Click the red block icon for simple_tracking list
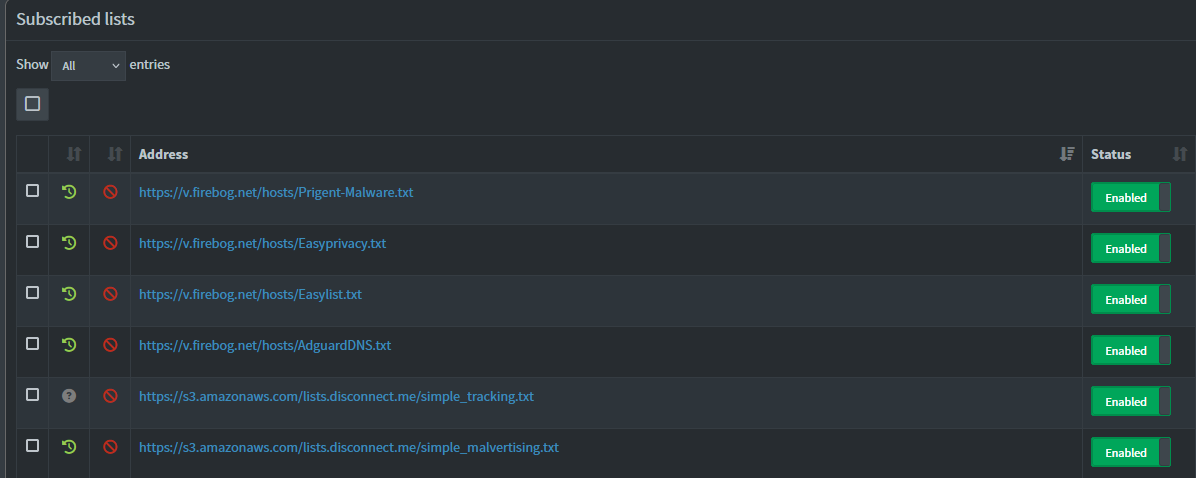 pyautogui.click(x=110, y=396)
